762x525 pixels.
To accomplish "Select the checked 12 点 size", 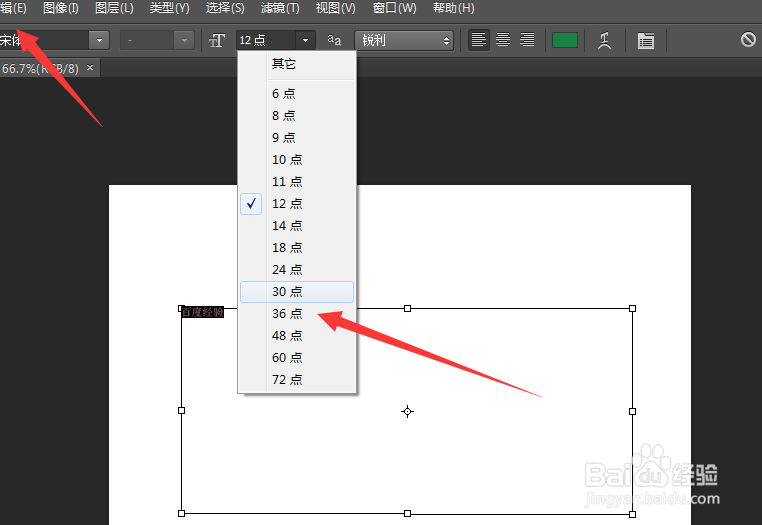I will coord(297,204).
